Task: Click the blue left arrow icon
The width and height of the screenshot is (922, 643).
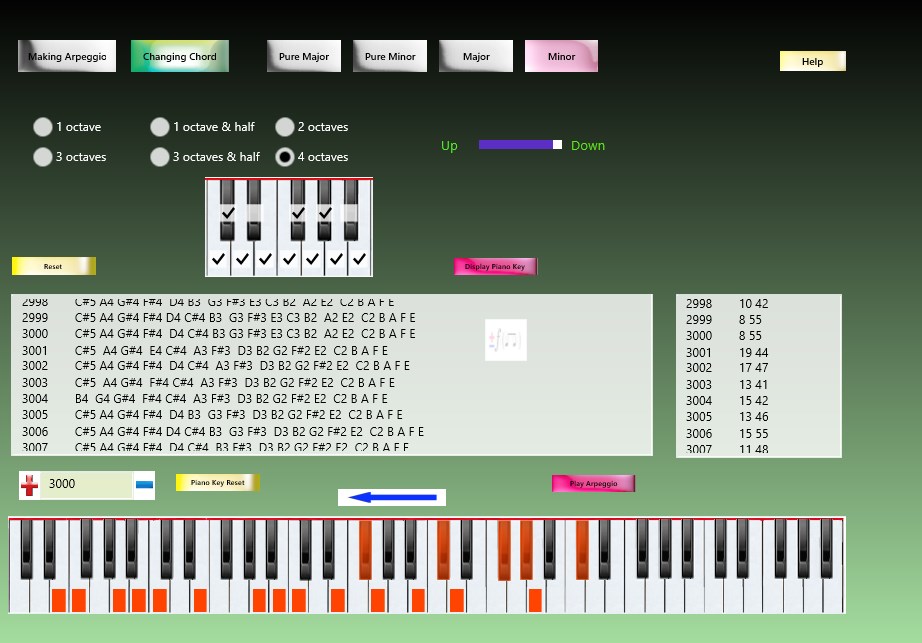Action: pos(391,496)
